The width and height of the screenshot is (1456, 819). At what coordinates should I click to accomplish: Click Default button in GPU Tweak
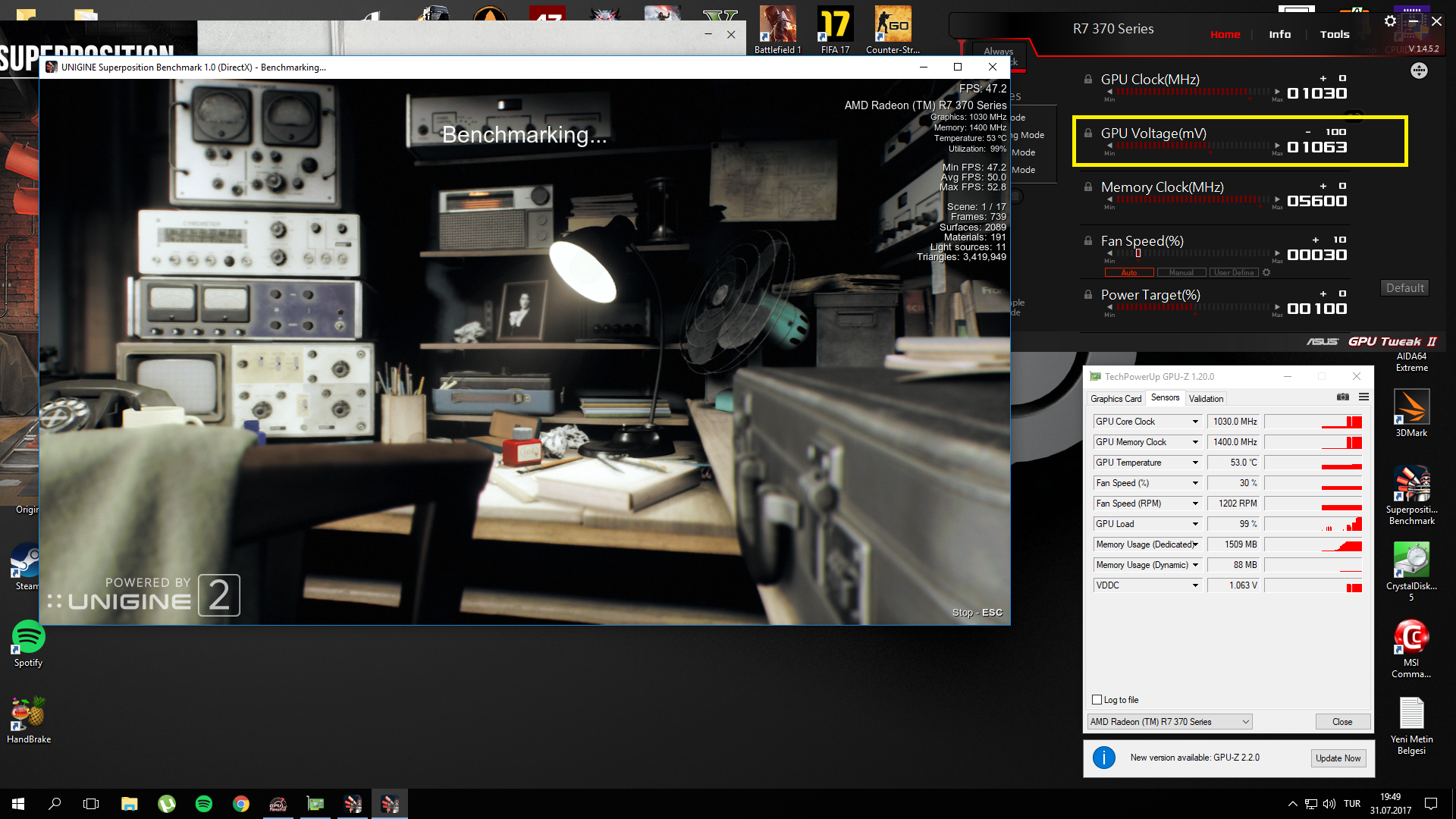1404,288
